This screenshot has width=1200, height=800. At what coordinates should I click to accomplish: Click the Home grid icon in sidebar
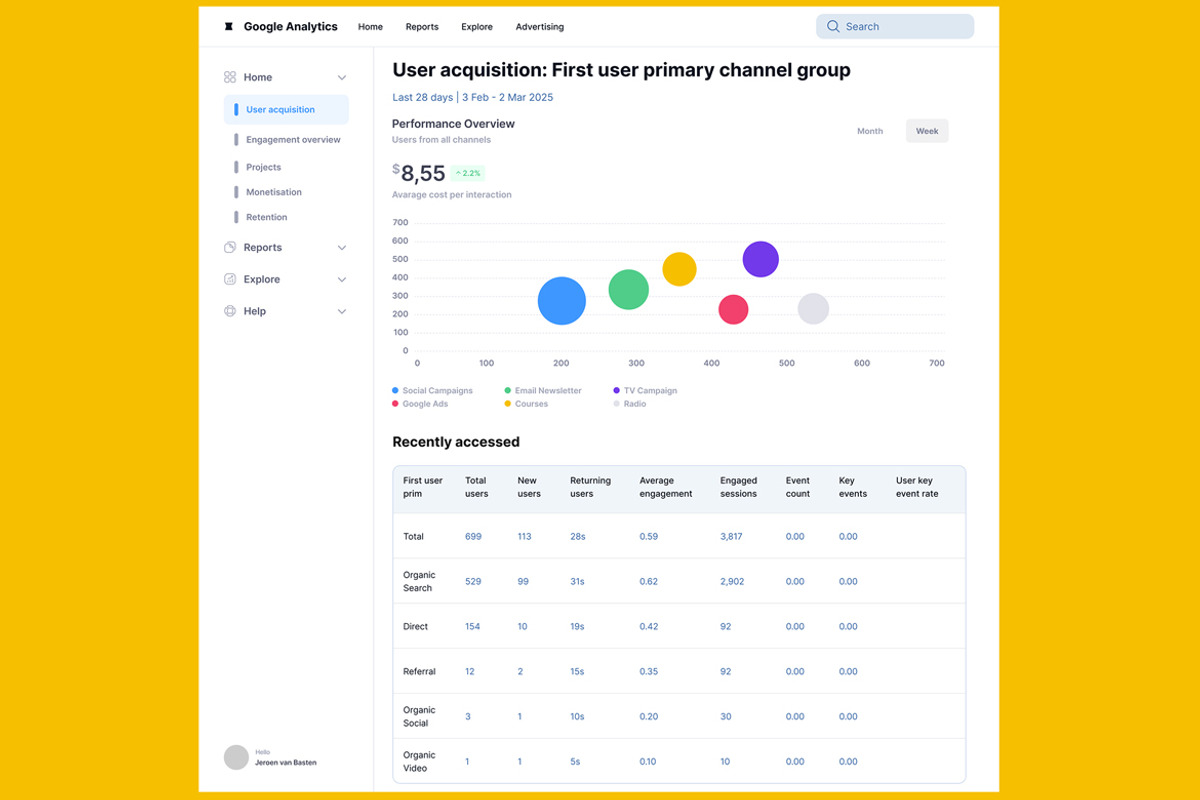(230, 77)
